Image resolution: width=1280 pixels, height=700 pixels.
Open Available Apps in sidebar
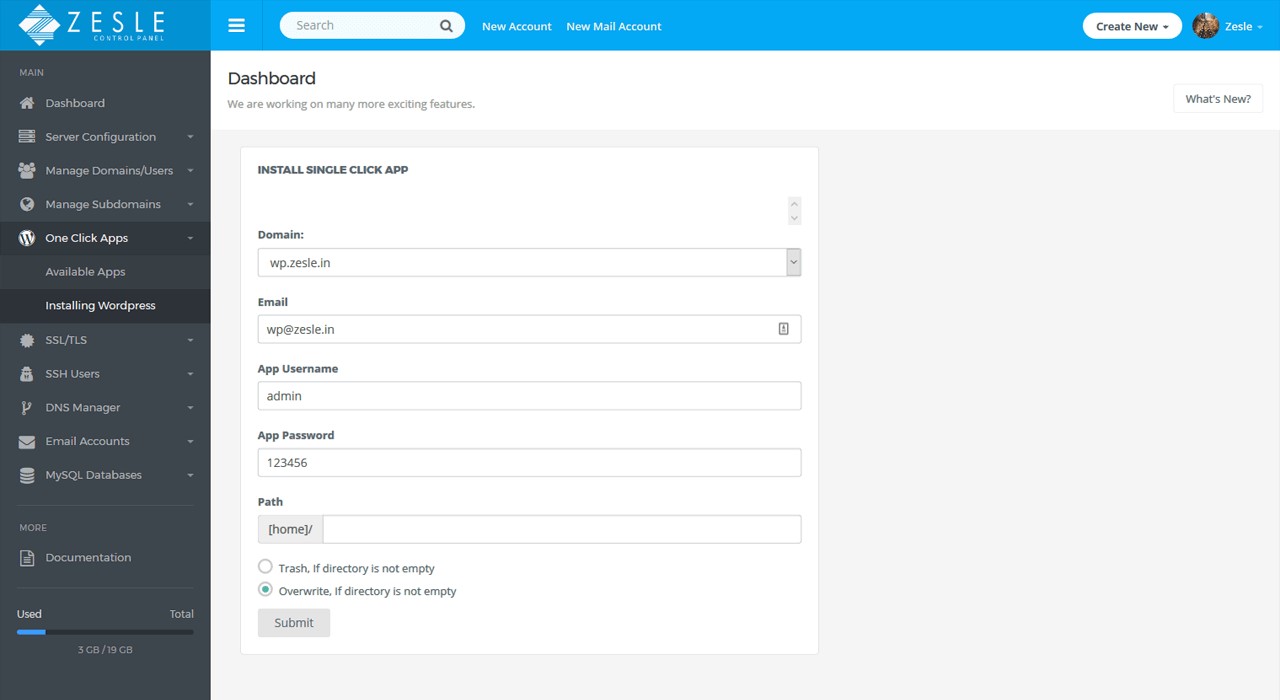click(x=85, y=272)
